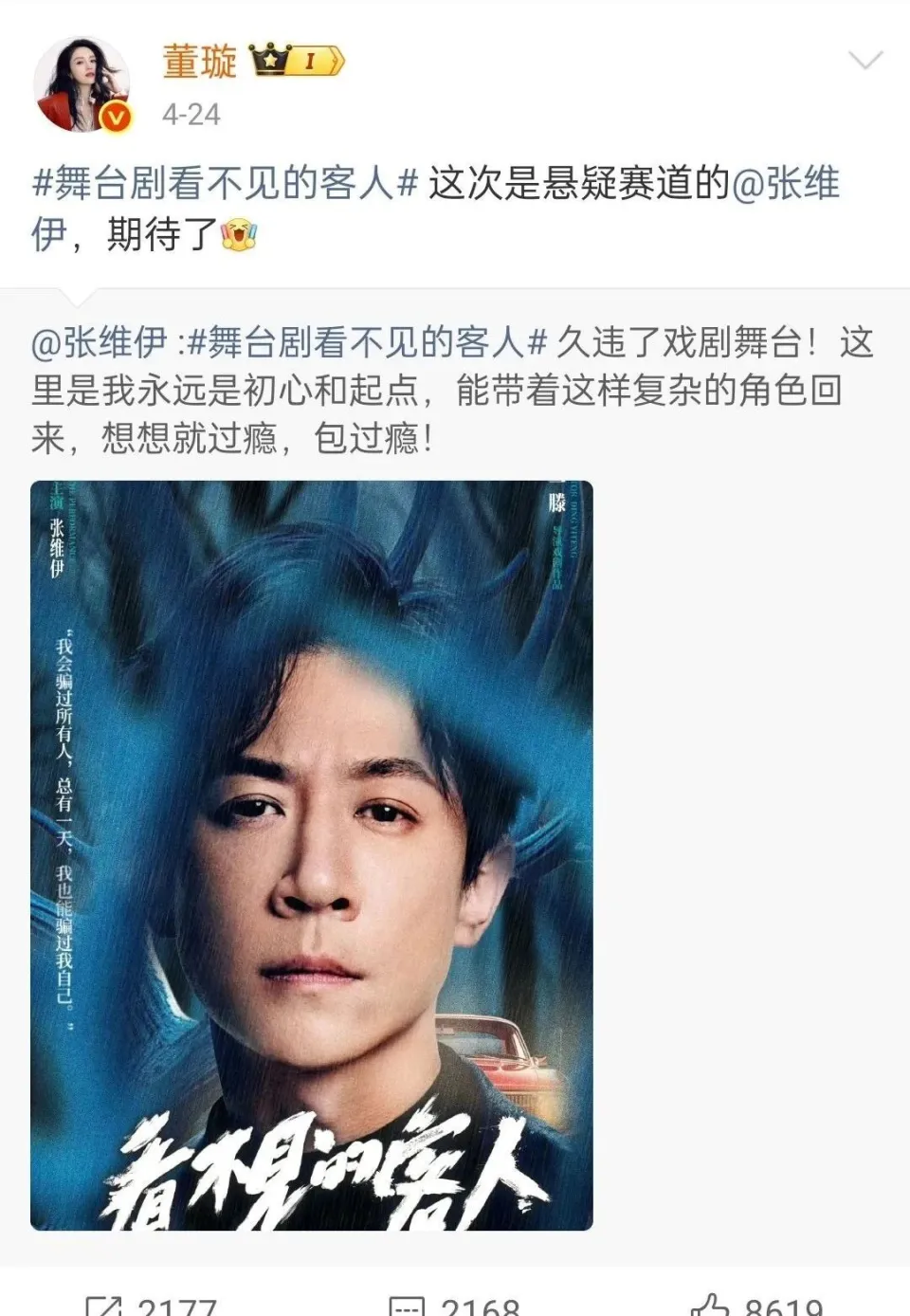Expand the post options chevron
The height and width of the screenshot is (1316, 910).
pyautogui.click(x=864, y=62)
